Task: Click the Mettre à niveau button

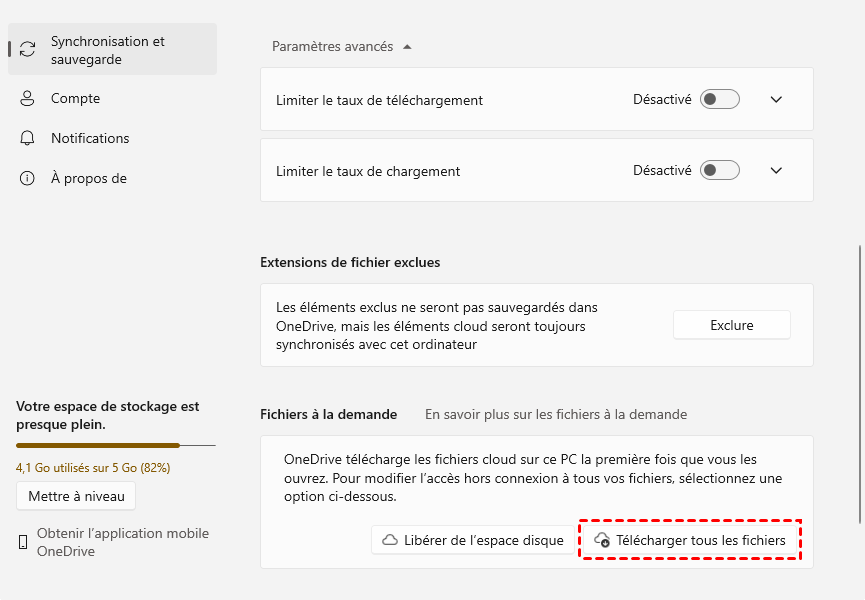Action: [76, 496]
